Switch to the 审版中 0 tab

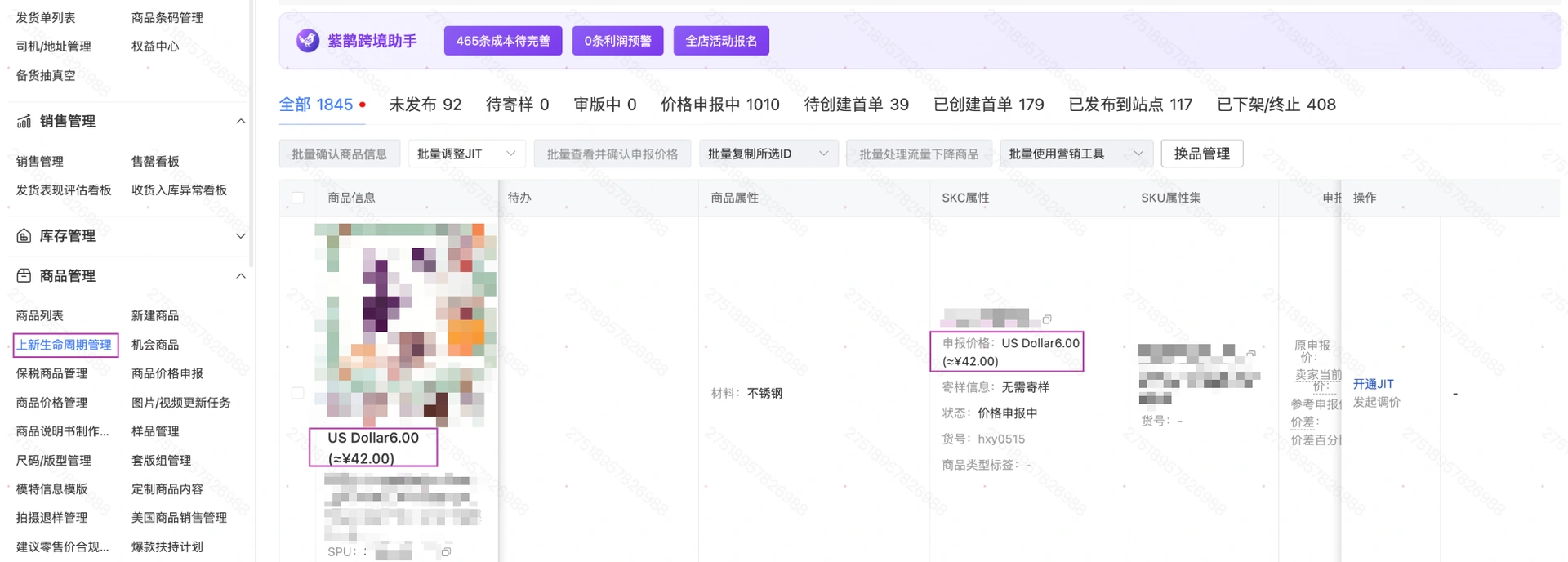tap(605, 105)
